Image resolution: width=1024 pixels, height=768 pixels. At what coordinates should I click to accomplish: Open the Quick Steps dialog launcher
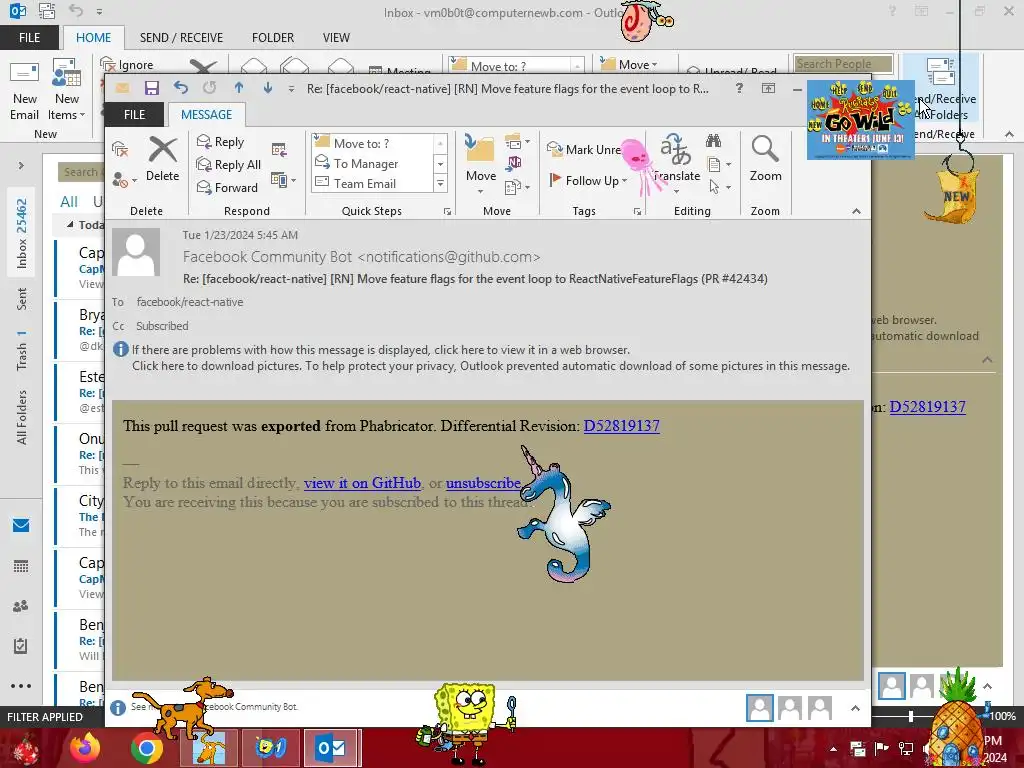click(447, 212)
